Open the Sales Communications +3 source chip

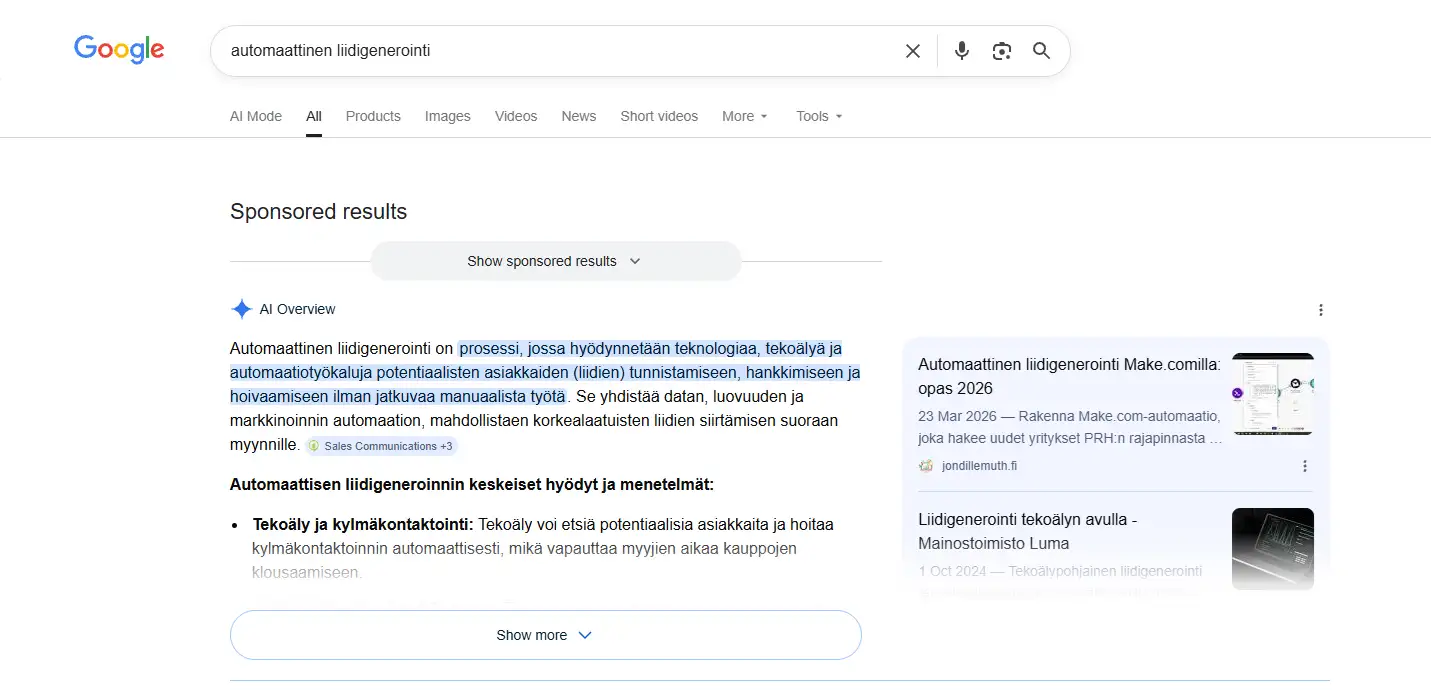point(381,446)
